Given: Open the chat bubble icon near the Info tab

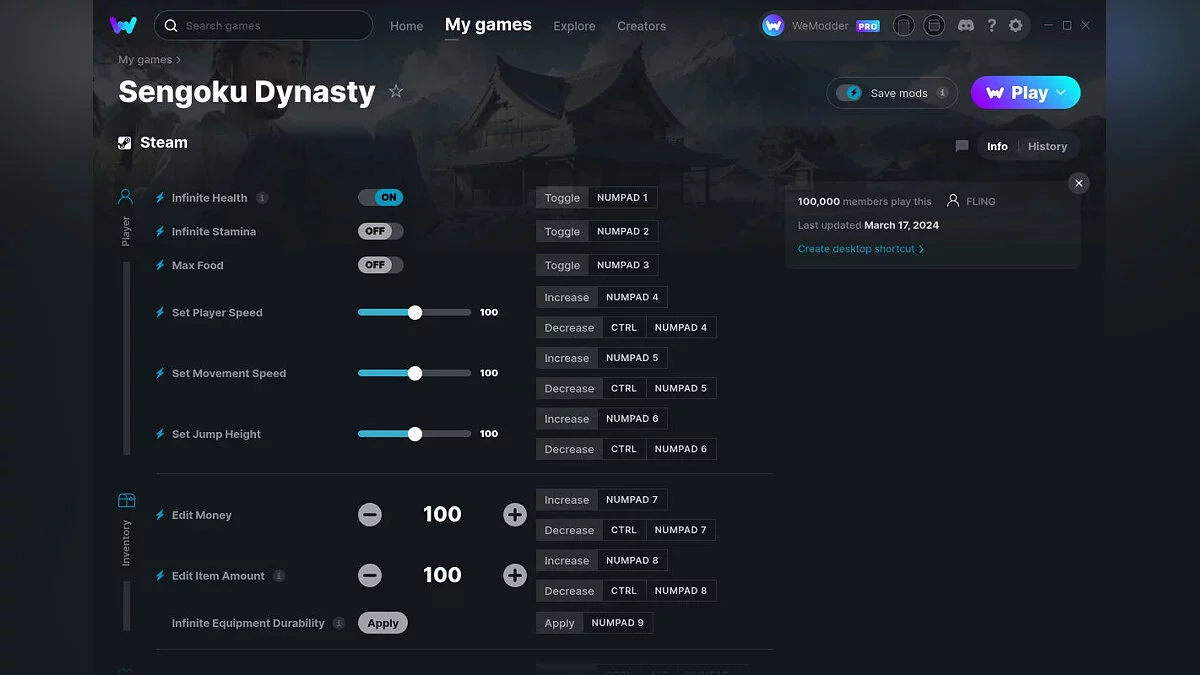Looking at the screenshot, I should coord(961,146).
